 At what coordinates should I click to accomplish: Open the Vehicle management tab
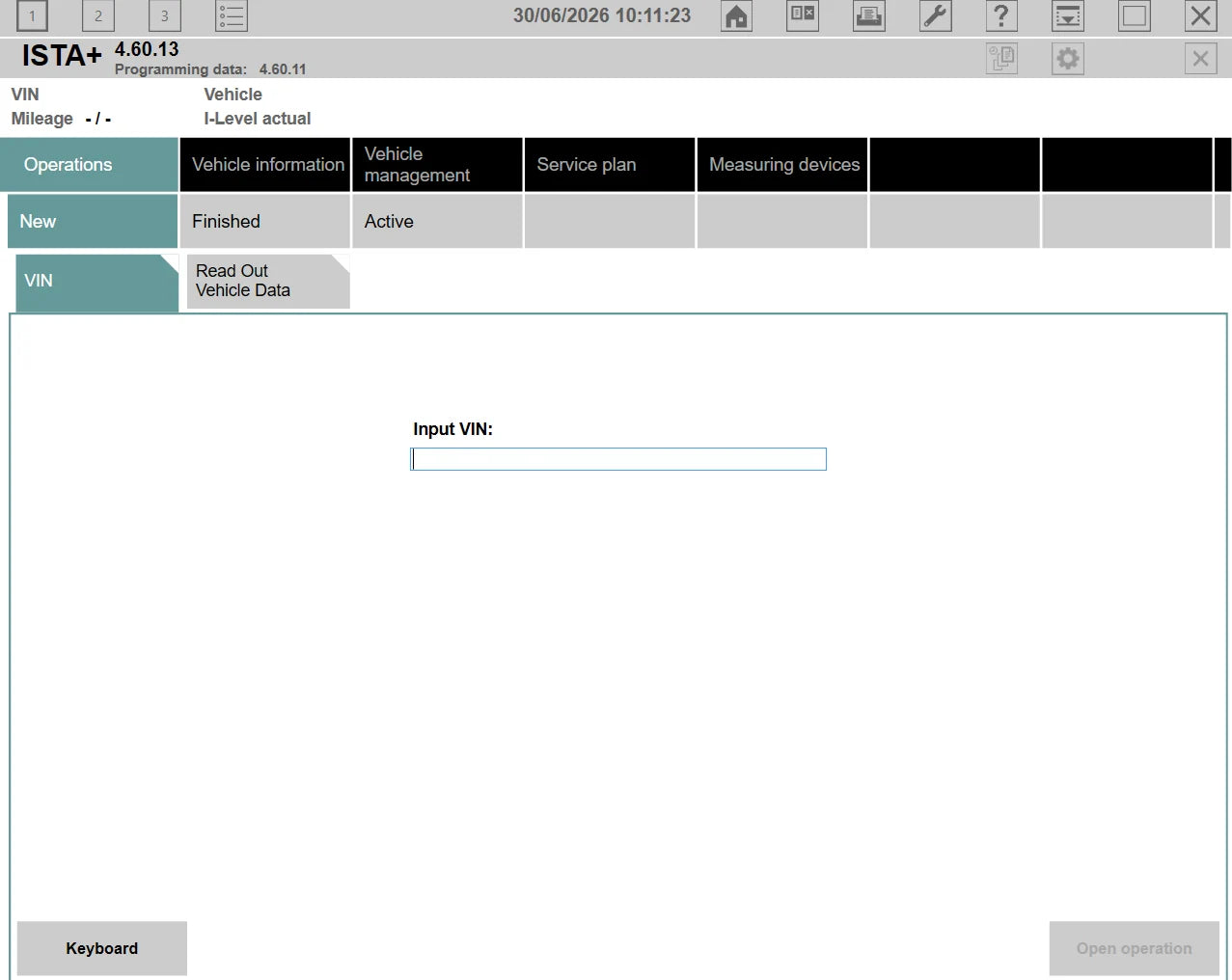click(437, 165)
